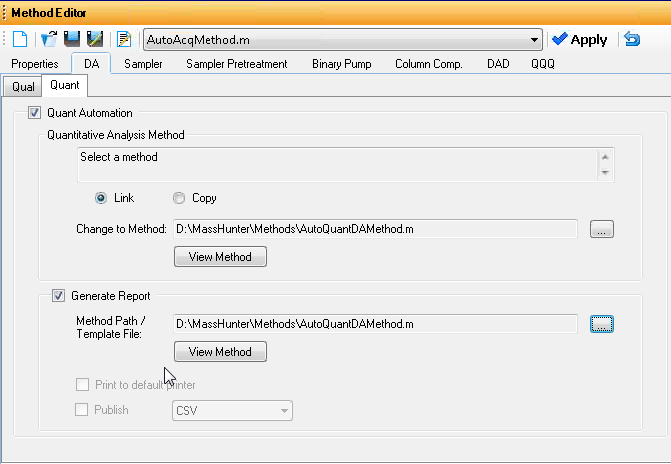Browse for Change to Method path
Screen dimensions: 671x464
(601, 229)
